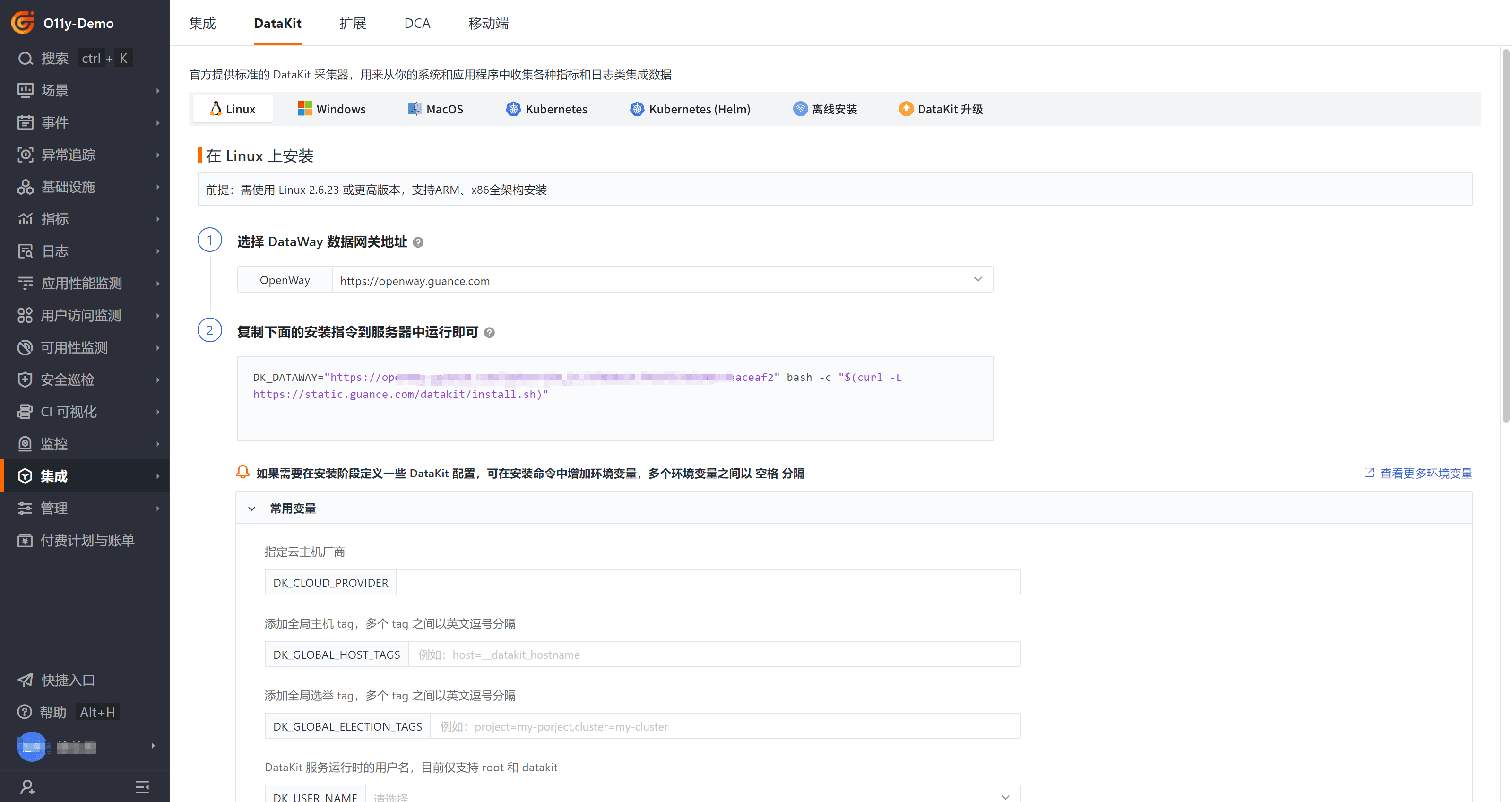Click the O11y-Demo logo icon
1512x802 pixels.
(23, 23)
